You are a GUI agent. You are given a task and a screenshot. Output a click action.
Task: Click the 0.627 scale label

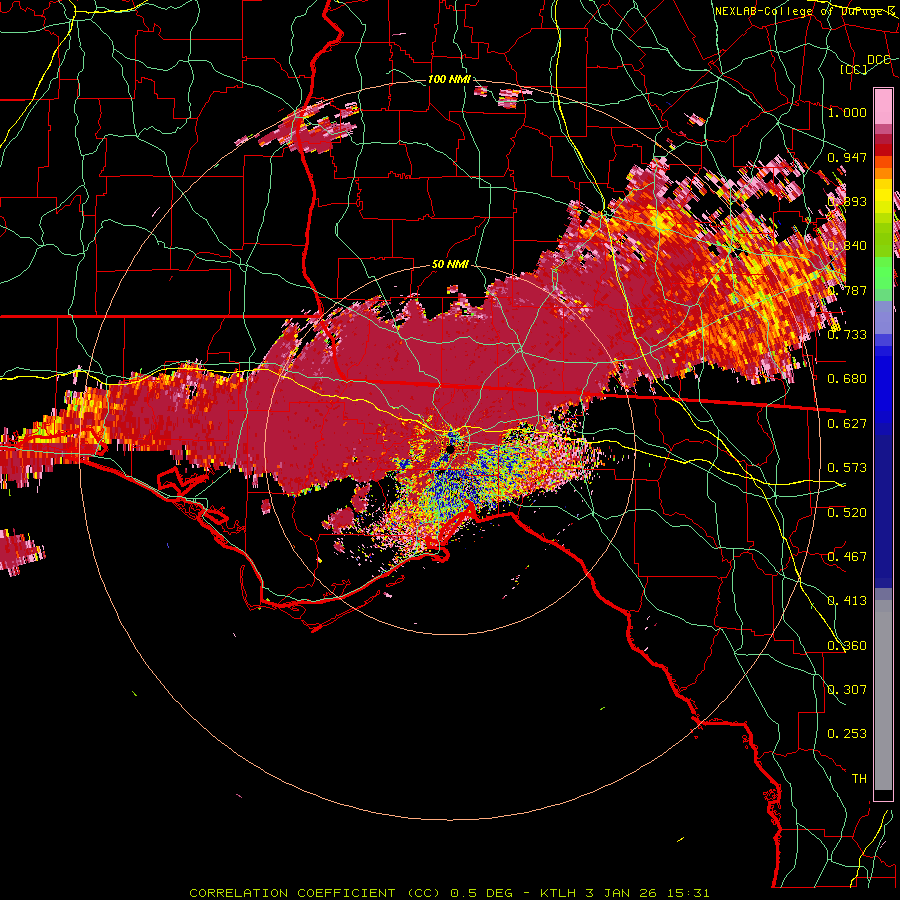[847, 424]
